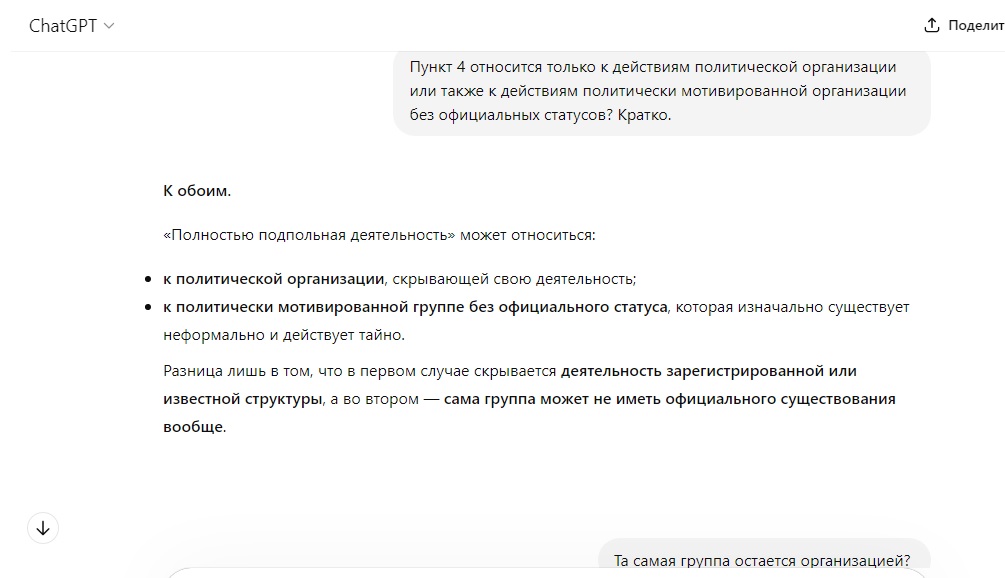Click the bold reply 'К обоим.'

pos(197,191)
